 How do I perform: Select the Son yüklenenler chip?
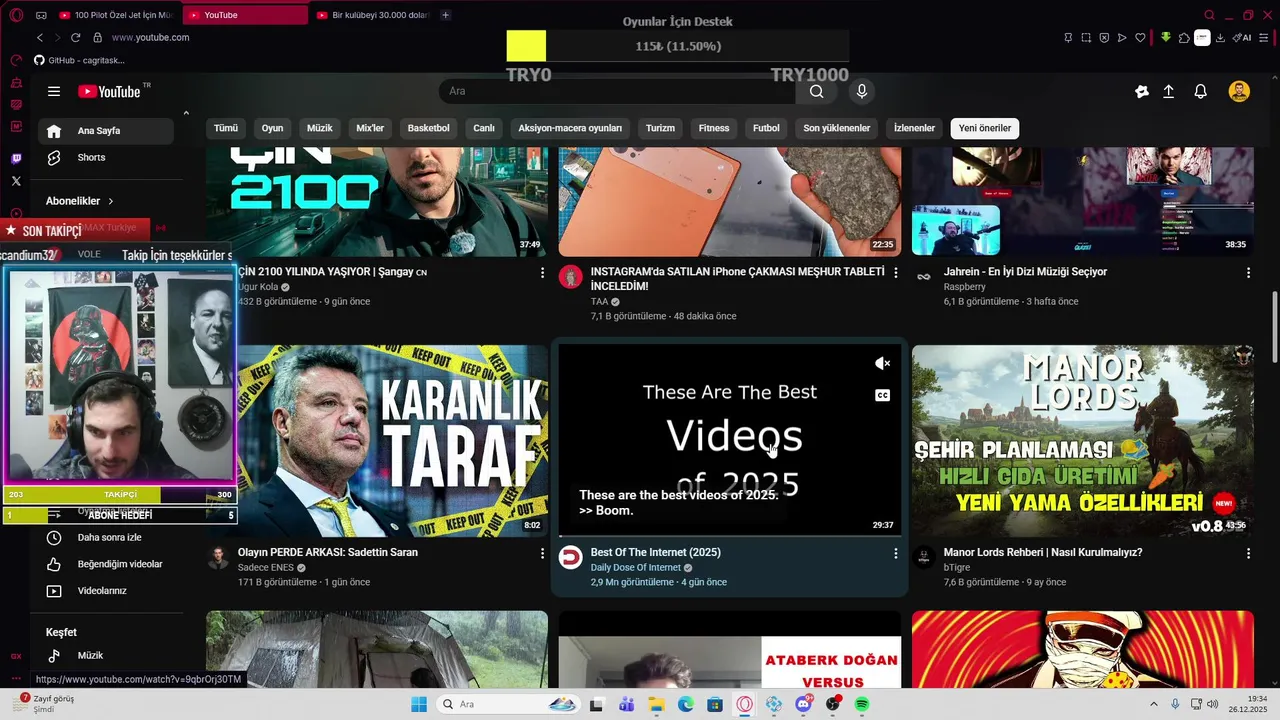click(x=837, y=128)
